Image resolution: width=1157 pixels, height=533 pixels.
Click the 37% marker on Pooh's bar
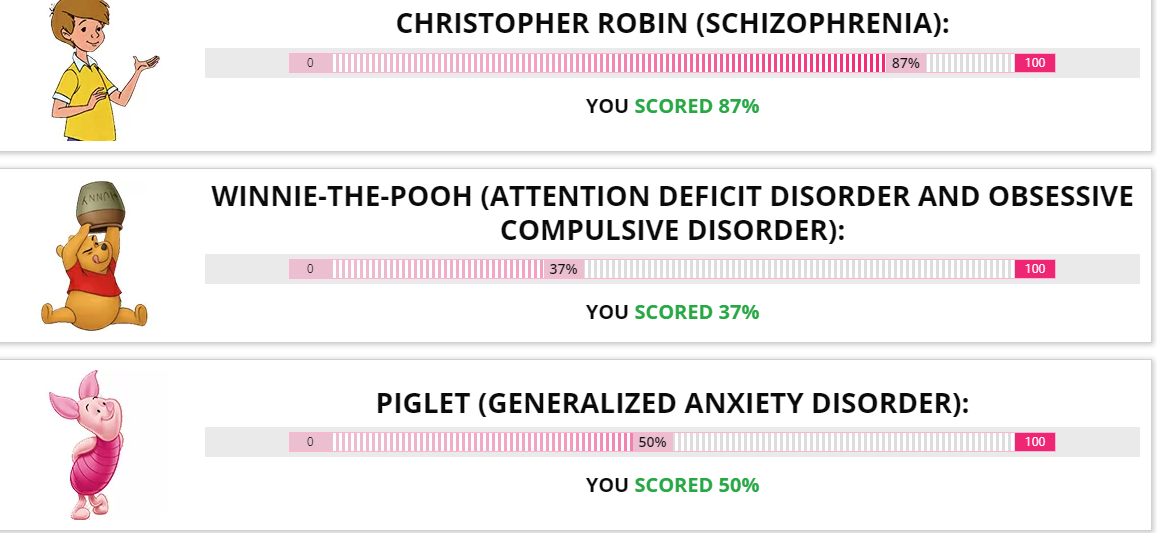point(563,269)
